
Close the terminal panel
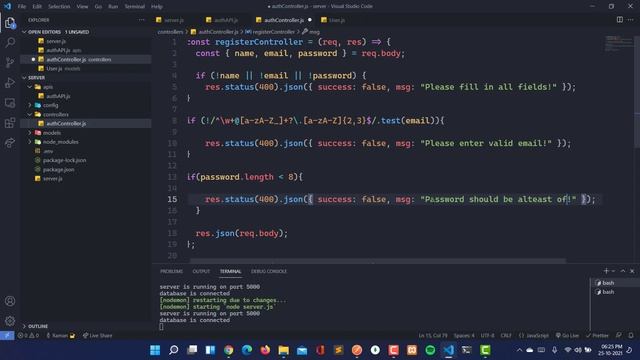pyautogui.click(x=632, y=271)
